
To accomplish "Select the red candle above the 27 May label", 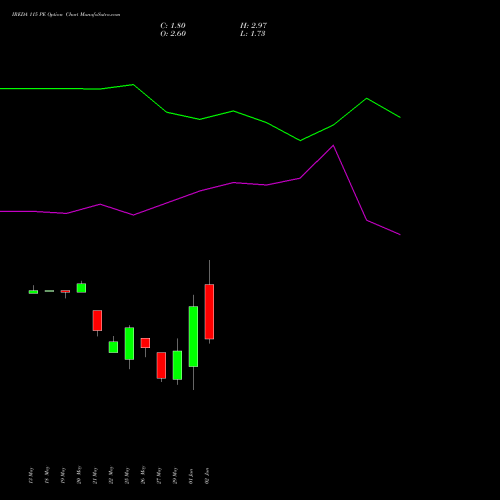I will (x=161, y=365).
